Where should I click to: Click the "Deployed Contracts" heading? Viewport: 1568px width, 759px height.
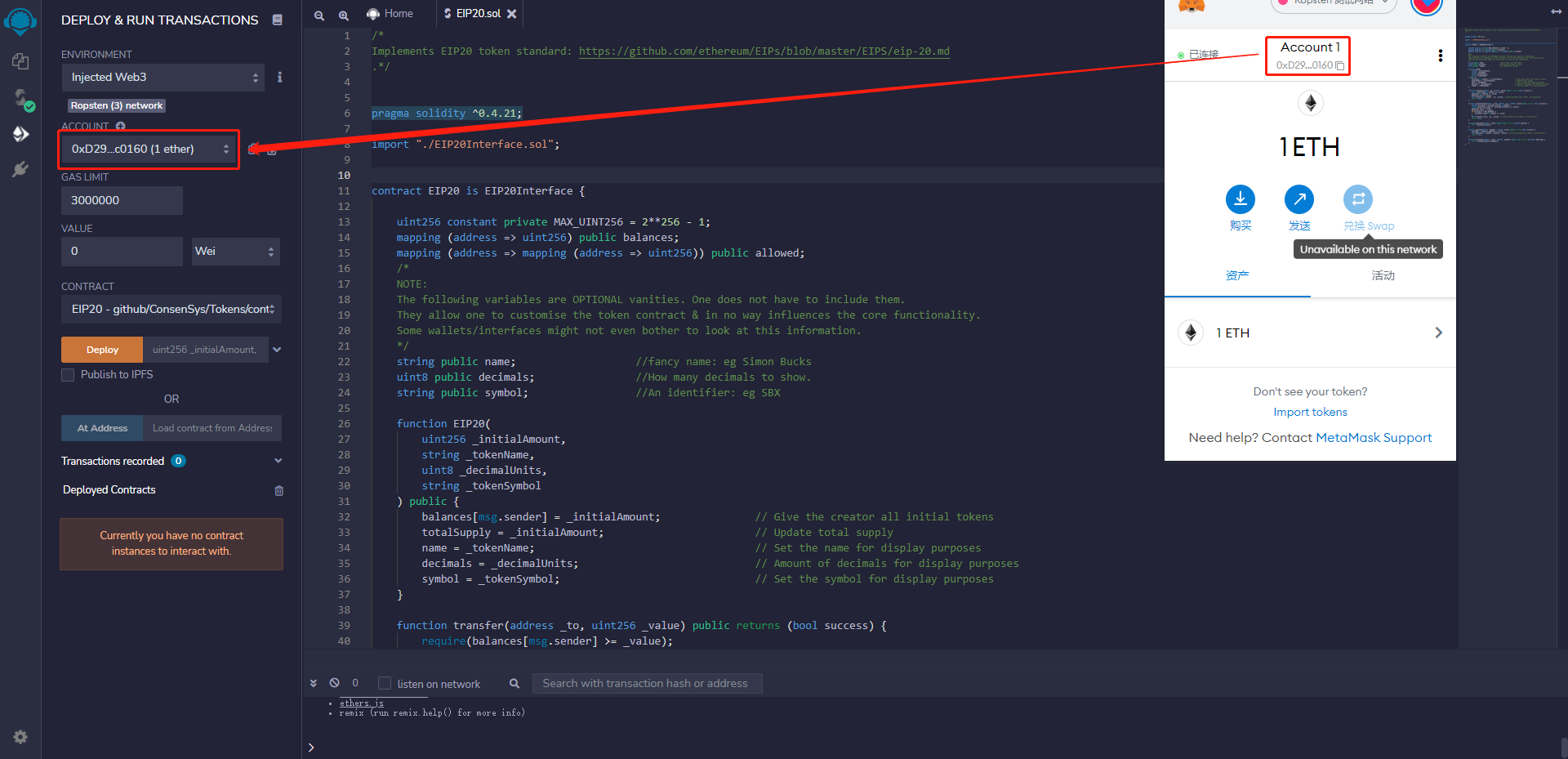pyautogui.click(x=109, y=490)
